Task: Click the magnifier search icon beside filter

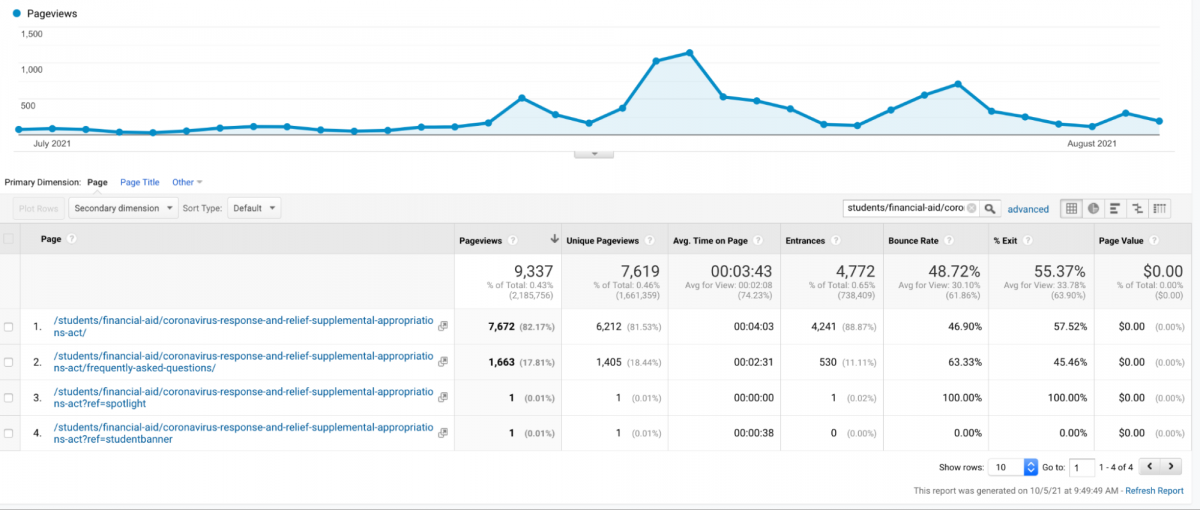Action: pos(990,208)
